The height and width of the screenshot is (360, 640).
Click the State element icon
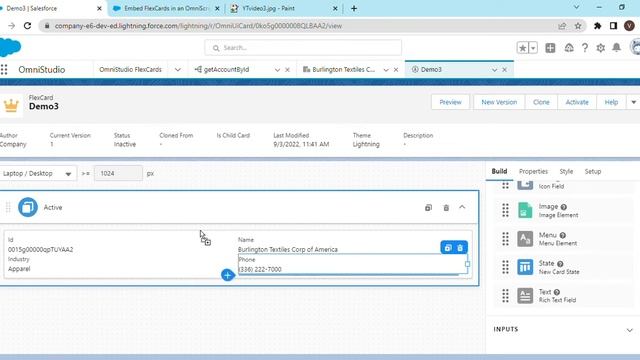525,267
